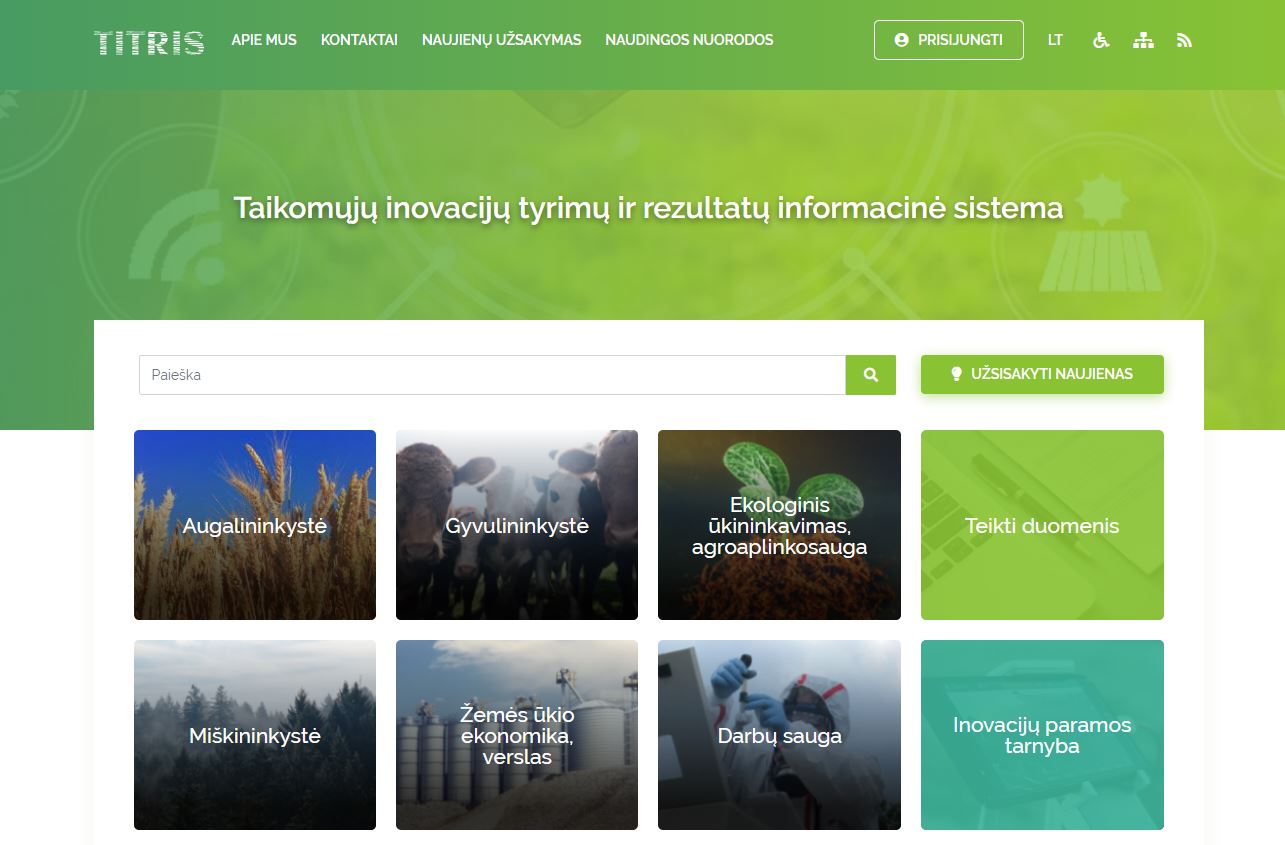The width and height of the screenshot is (1285, 845).
Task: Open the Augalininkystė category tile
Action: pyautogui.click(x=255, y=525)
